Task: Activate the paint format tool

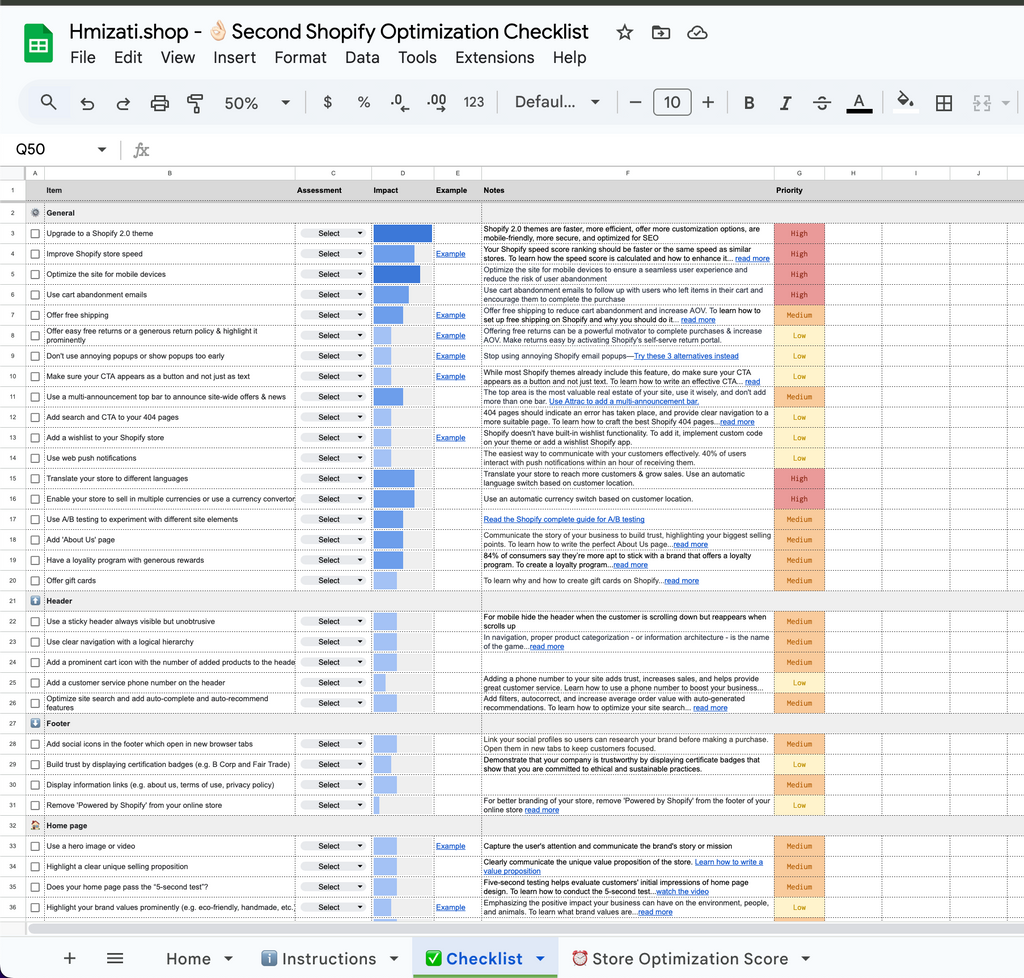Action: pos(195,103)
